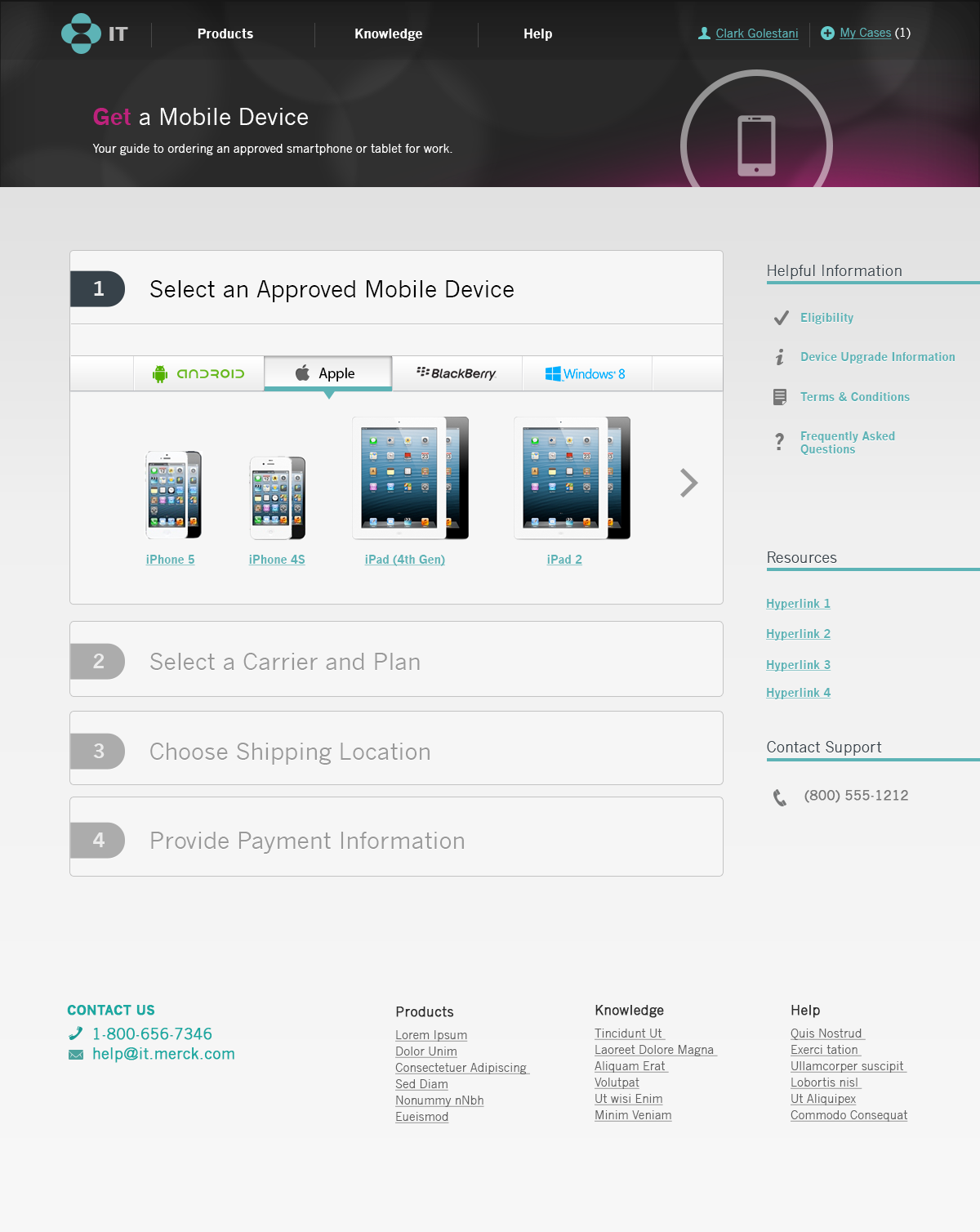Expand step 4 Provide Payment Information

(396, 837)
